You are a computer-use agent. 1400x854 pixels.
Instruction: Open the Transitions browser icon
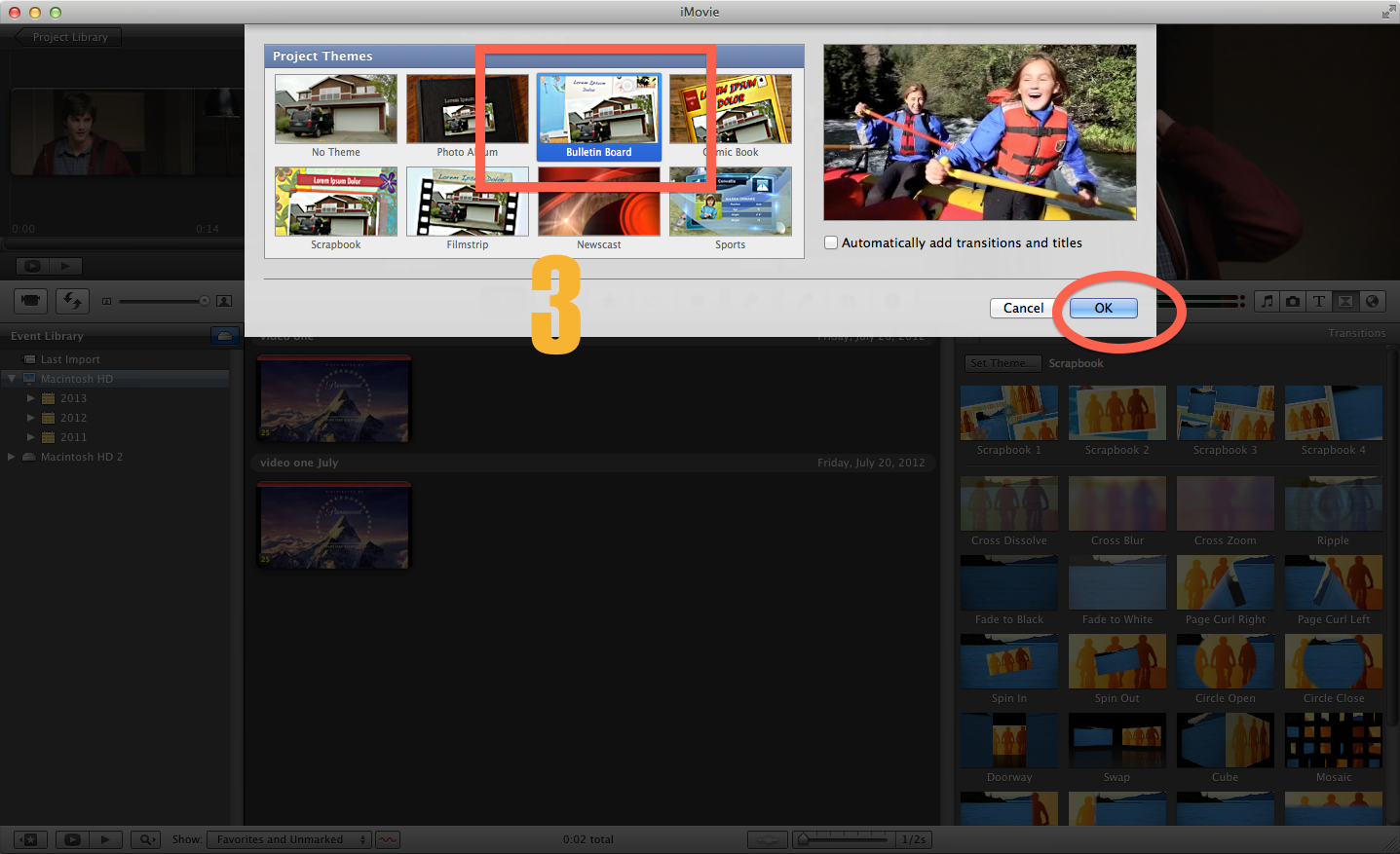pyautogui.click(x=1345, y=301)
